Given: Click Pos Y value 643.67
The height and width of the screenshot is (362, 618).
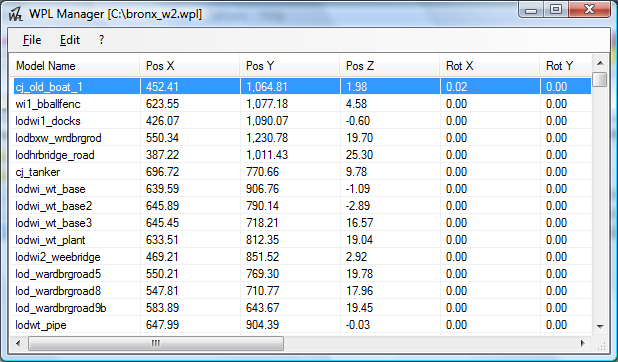Looking at the screenshot, I should (x=262, y=308).
